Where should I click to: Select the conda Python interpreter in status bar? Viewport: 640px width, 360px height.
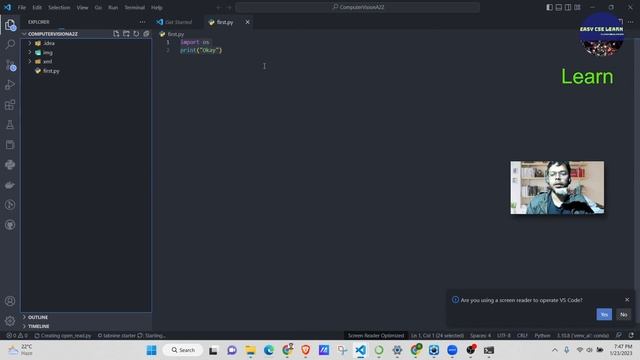pos(583,336)
